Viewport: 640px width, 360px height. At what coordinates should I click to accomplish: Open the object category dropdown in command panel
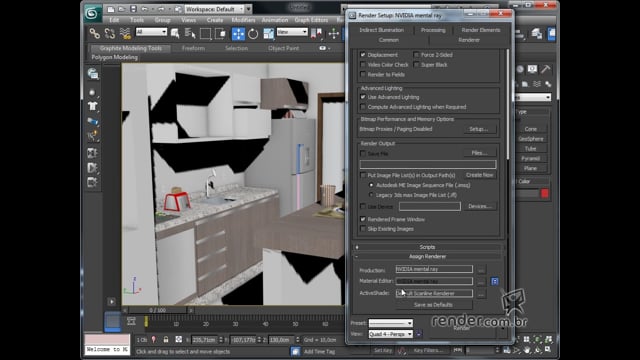(532, 97)
